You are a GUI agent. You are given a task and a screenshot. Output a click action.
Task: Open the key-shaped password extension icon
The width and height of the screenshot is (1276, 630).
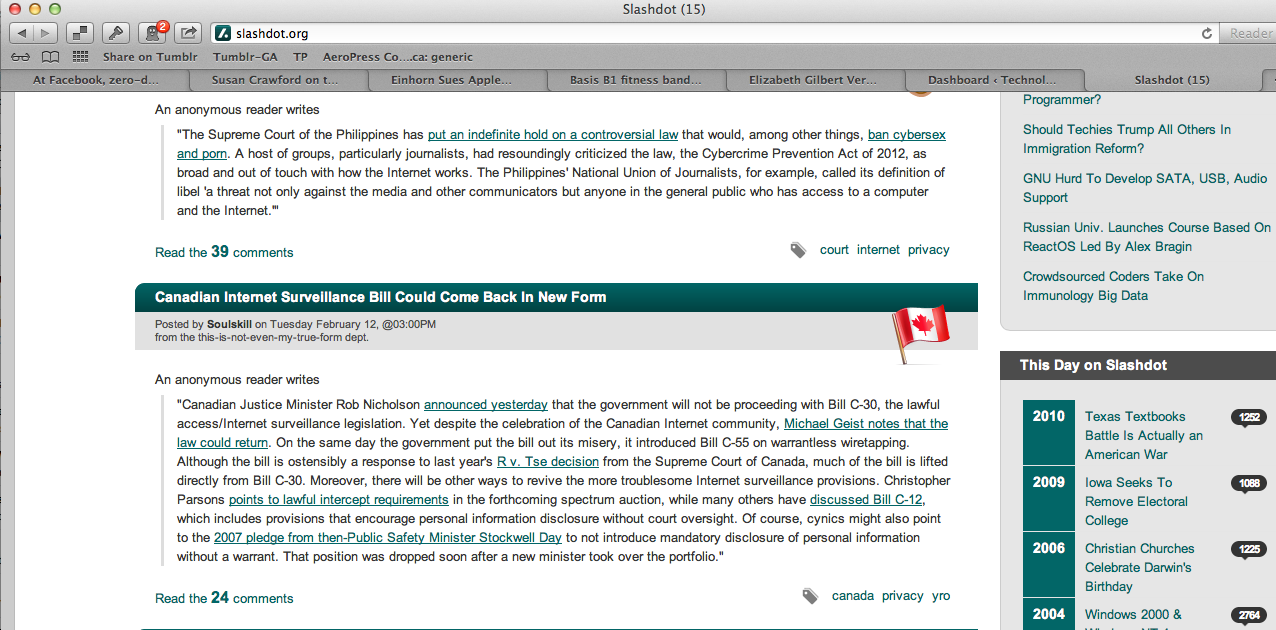coord(116,33)
